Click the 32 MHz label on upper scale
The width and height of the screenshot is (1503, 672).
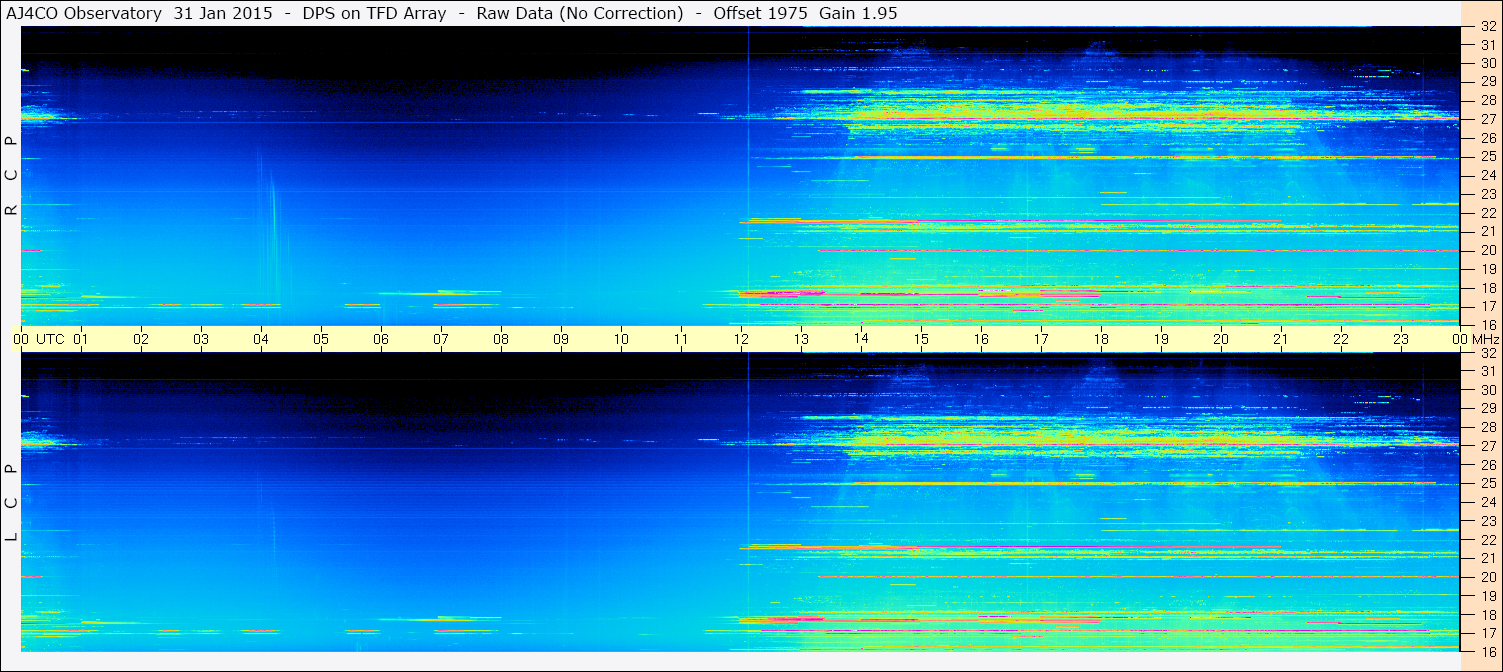click(x=1487, y=27)
